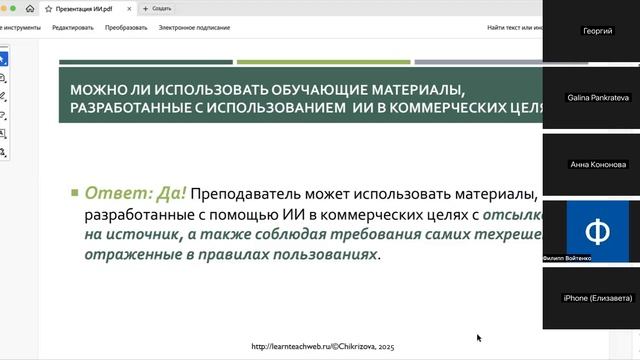Select the Георгий participant tile
Screen dimensions: 640x360
click(x=591, y=31)
